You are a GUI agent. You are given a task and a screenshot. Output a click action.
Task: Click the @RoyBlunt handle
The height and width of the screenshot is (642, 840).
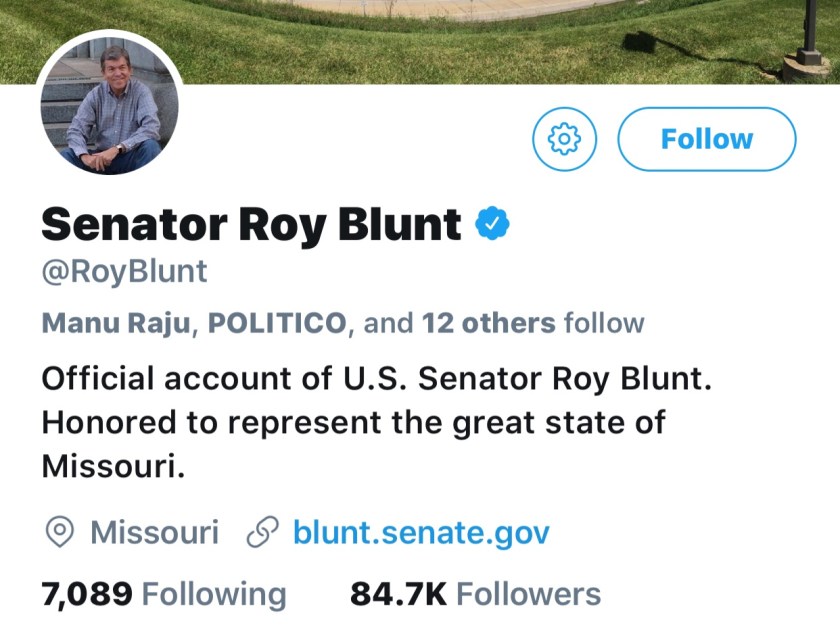[x=125, y=271]
